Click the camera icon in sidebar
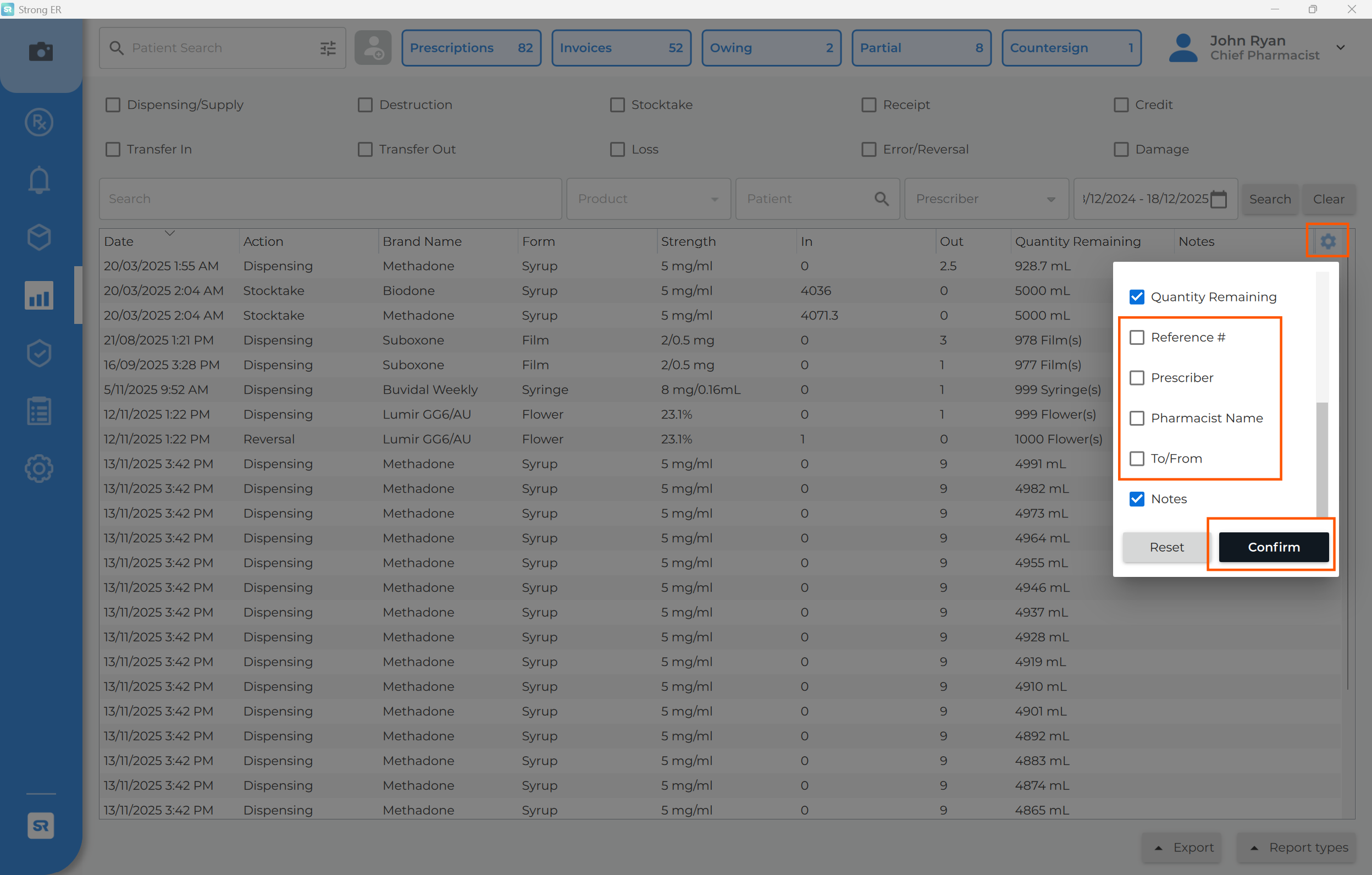 pyautogui.click(x=41, y=51)
